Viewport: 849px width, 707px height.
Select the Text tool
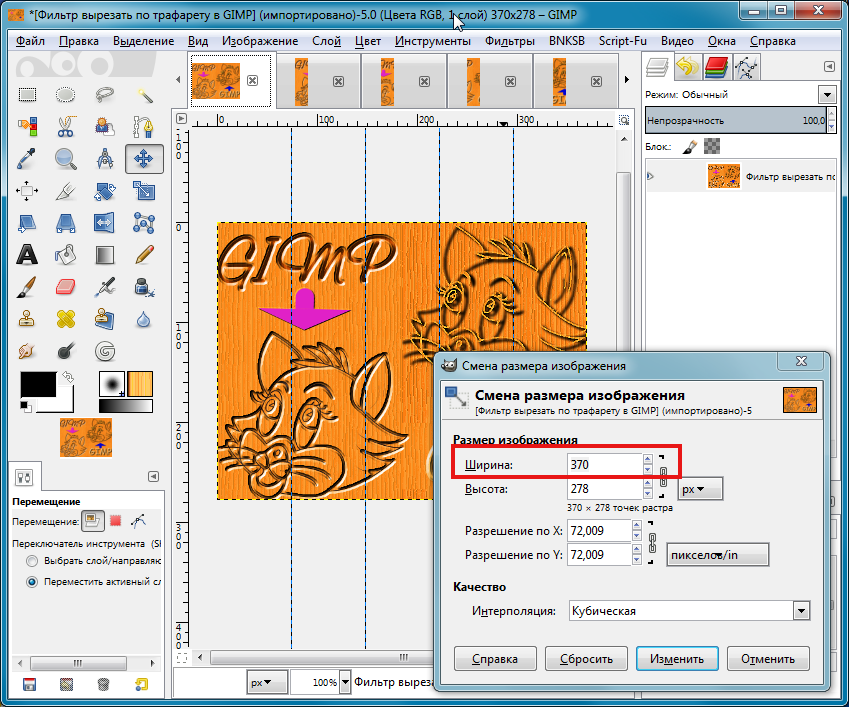coord(27,254)
